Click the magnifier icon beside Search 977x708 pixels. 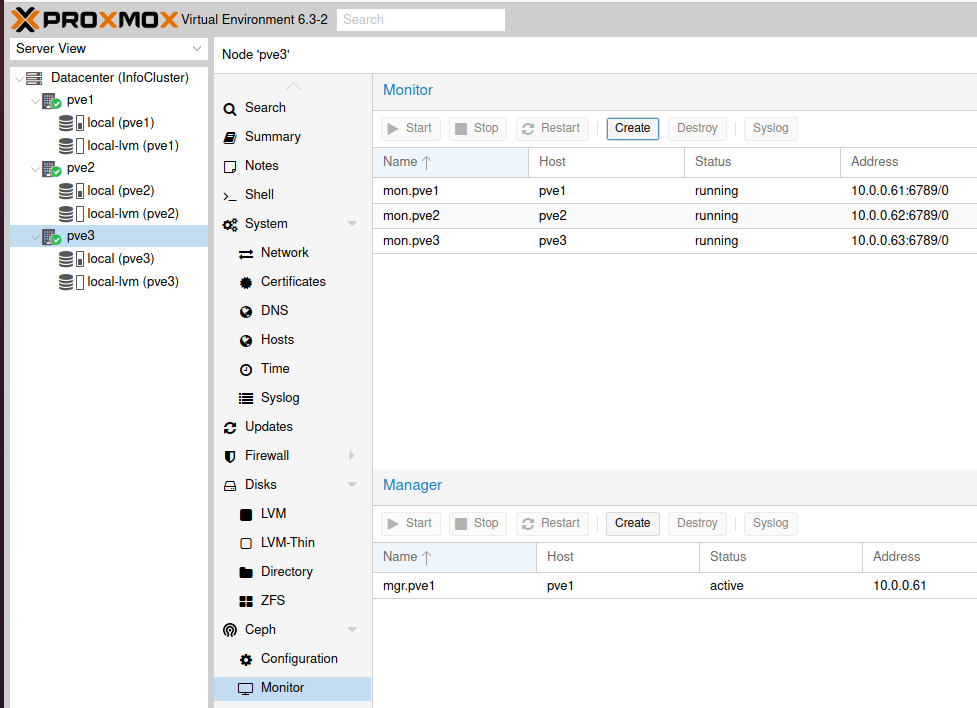tap(230, 109)
